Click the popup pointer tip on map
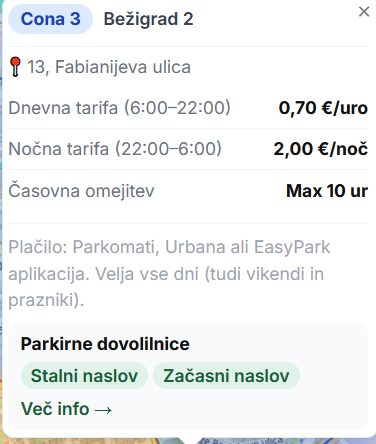 tap(189, 441)
